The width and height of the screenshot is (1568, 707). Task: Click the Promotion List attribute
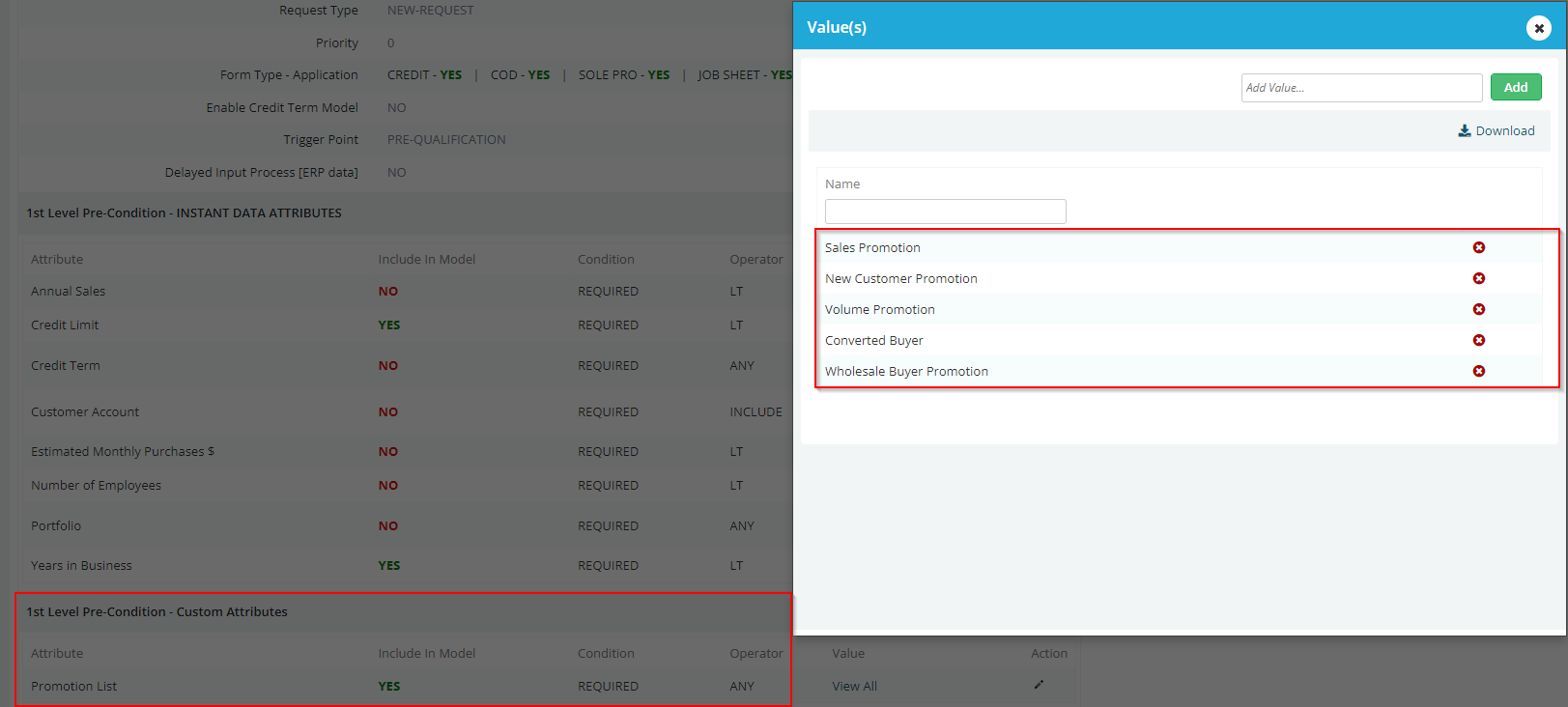pos(73,686)
